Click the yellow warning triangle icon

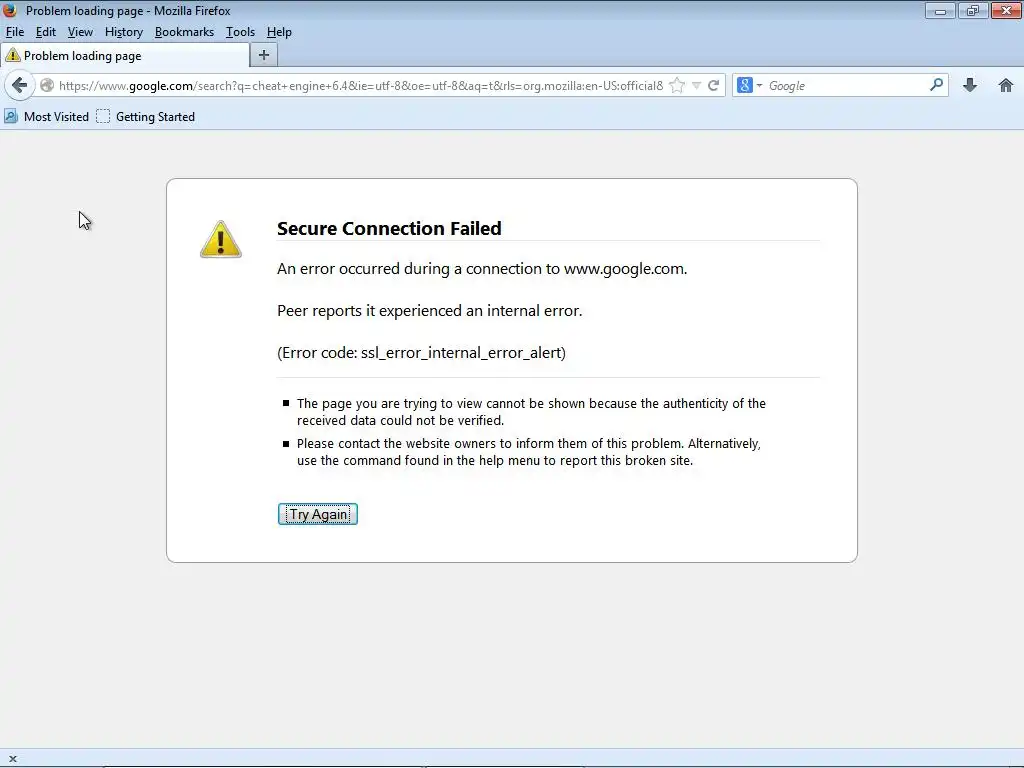pyautogui.click(x=221, y=240)
